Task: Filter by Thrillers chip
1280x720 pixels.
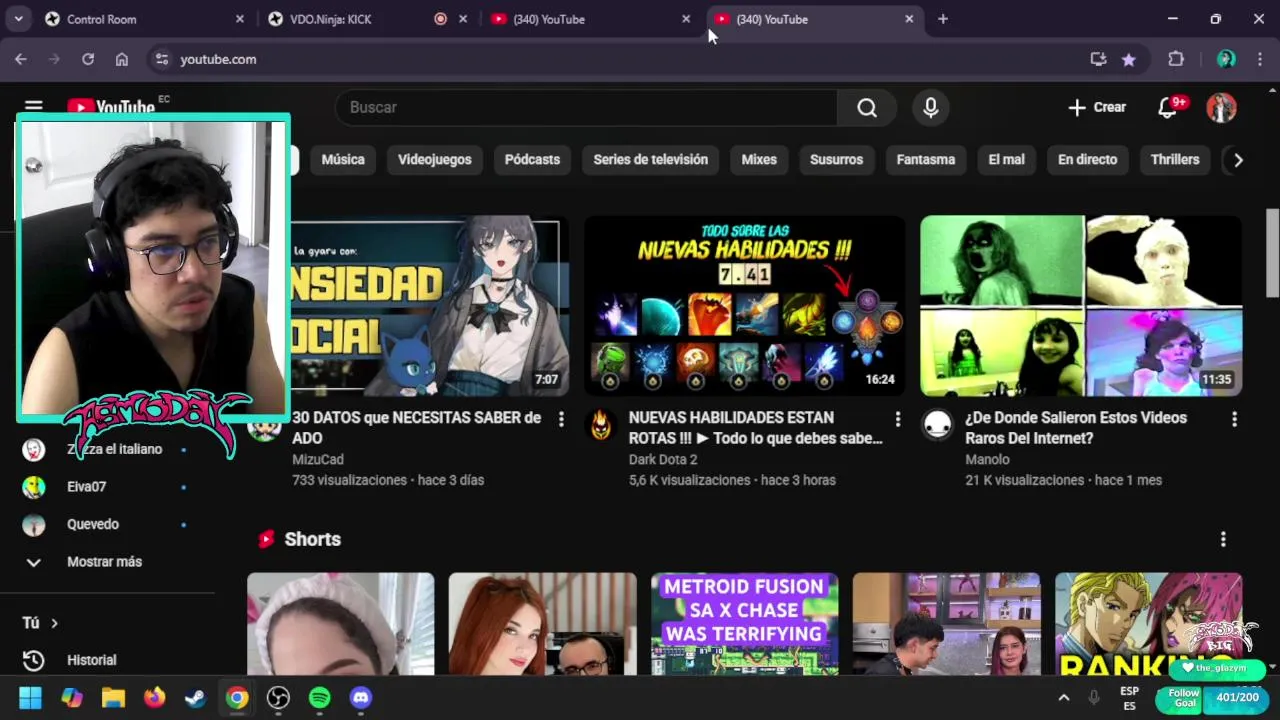Action: (x=1175, y=160)
